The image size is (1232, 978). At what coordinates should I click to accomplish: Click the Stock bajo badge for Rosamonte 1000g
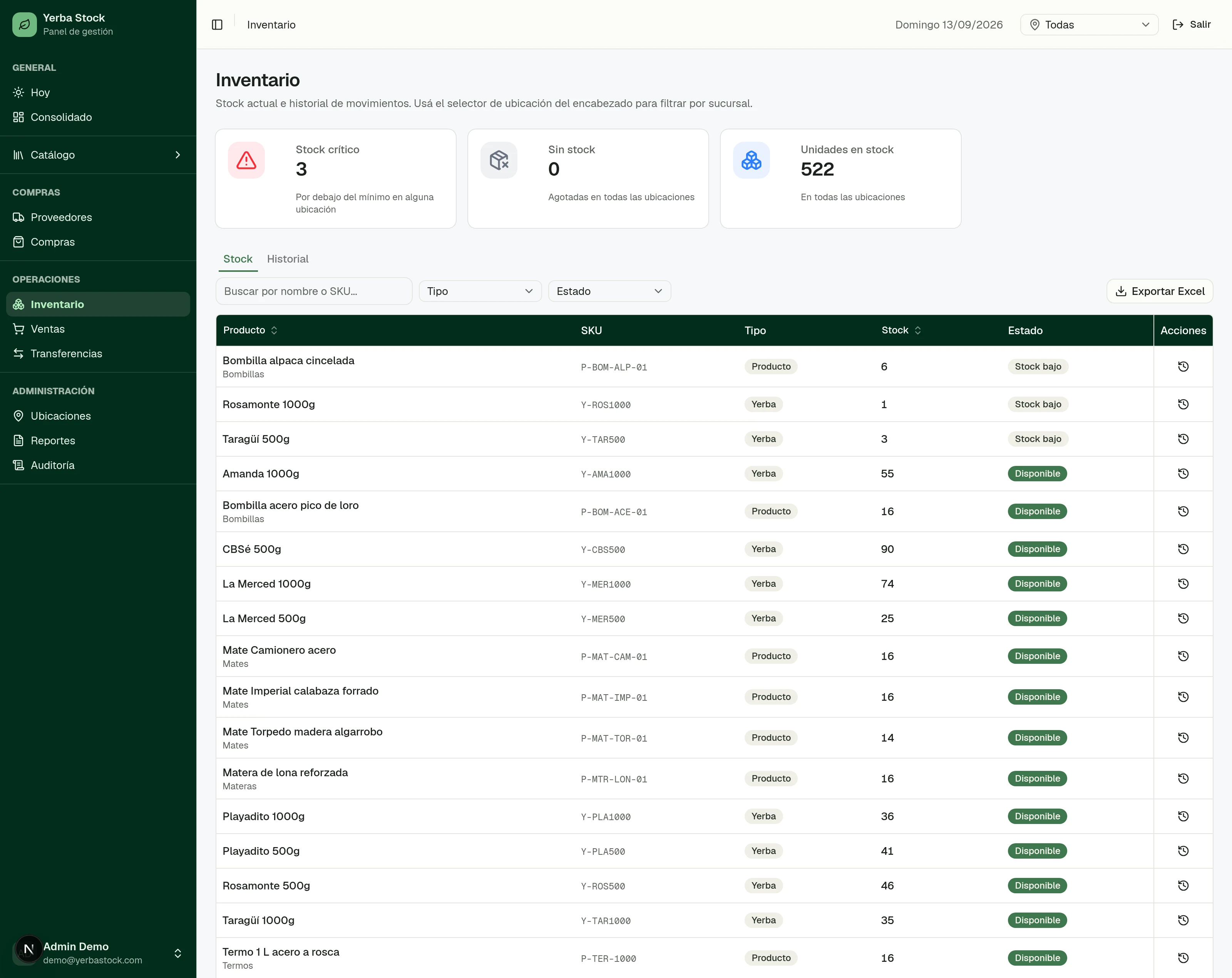coord(1038,404)
